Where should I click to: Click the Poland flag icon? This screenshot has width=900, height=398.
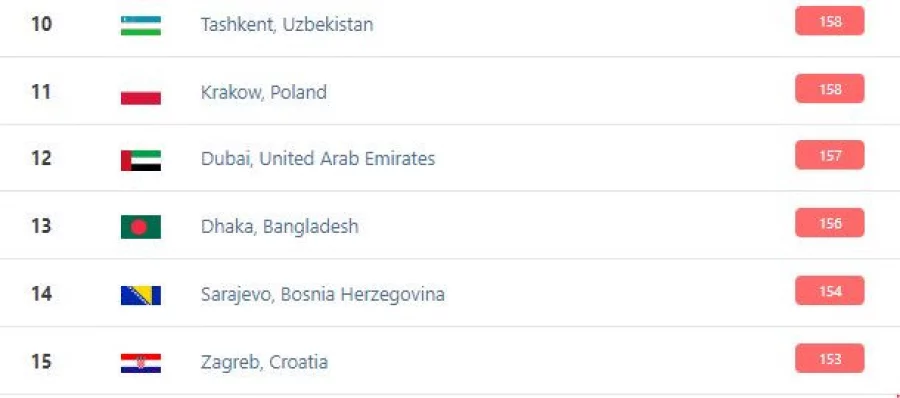(141, 93)
